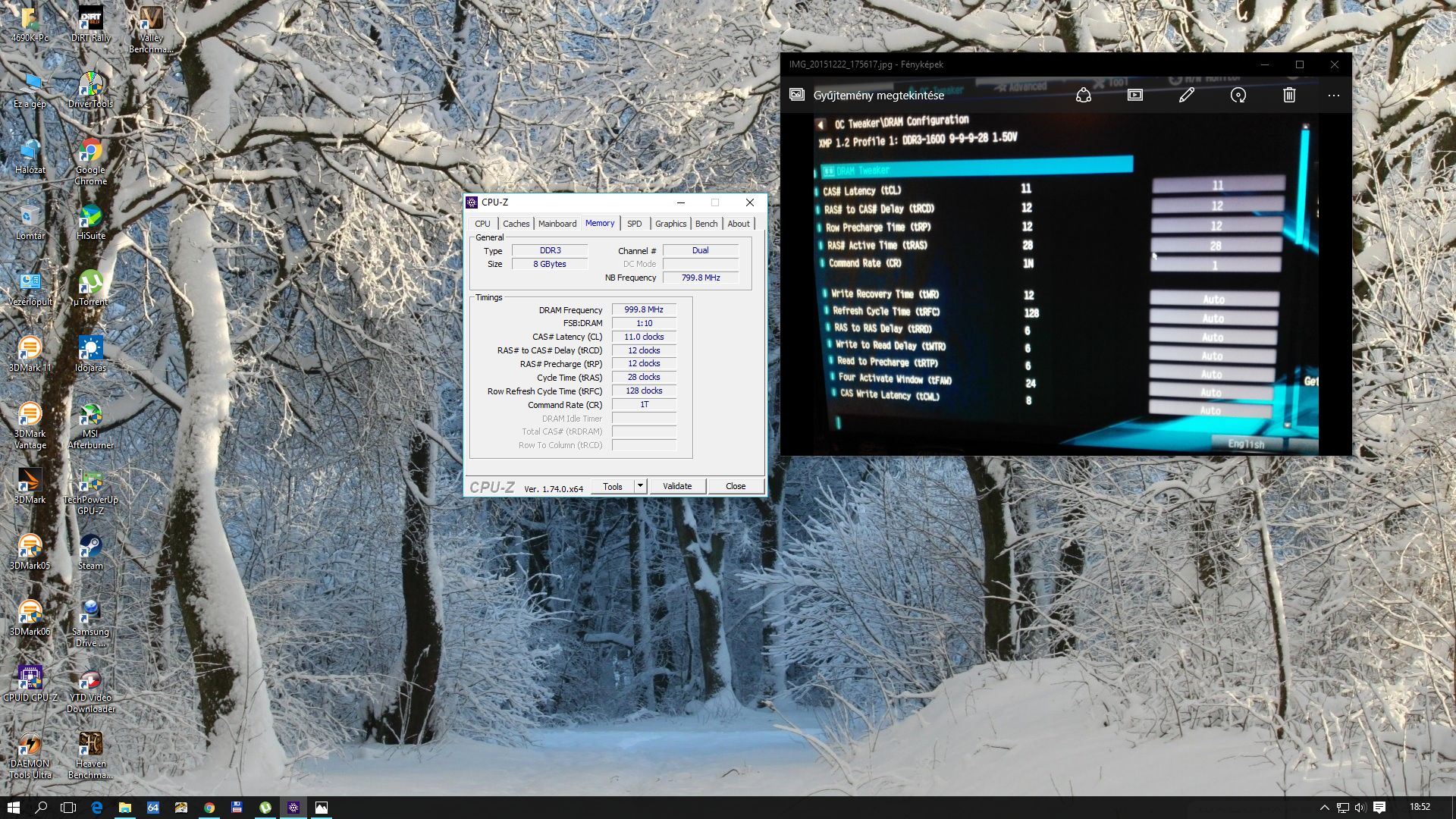The width and height of the screenshot is (1456, 819).
Task: Open the HiSuite desktop icon
Action: click(90, 222)
